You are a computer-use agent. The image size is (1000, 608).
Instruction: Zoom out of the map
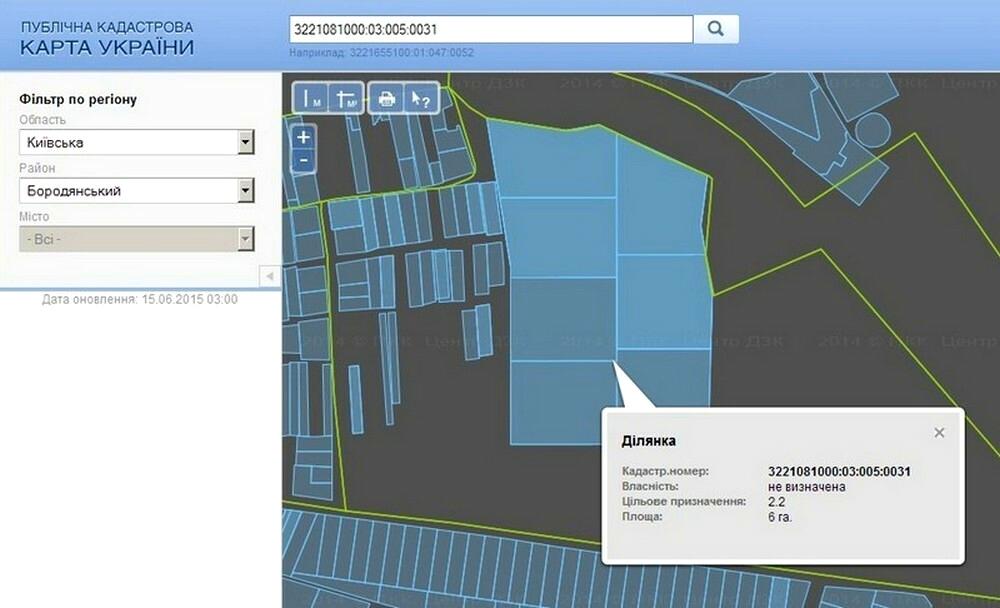tap(304, 160)
